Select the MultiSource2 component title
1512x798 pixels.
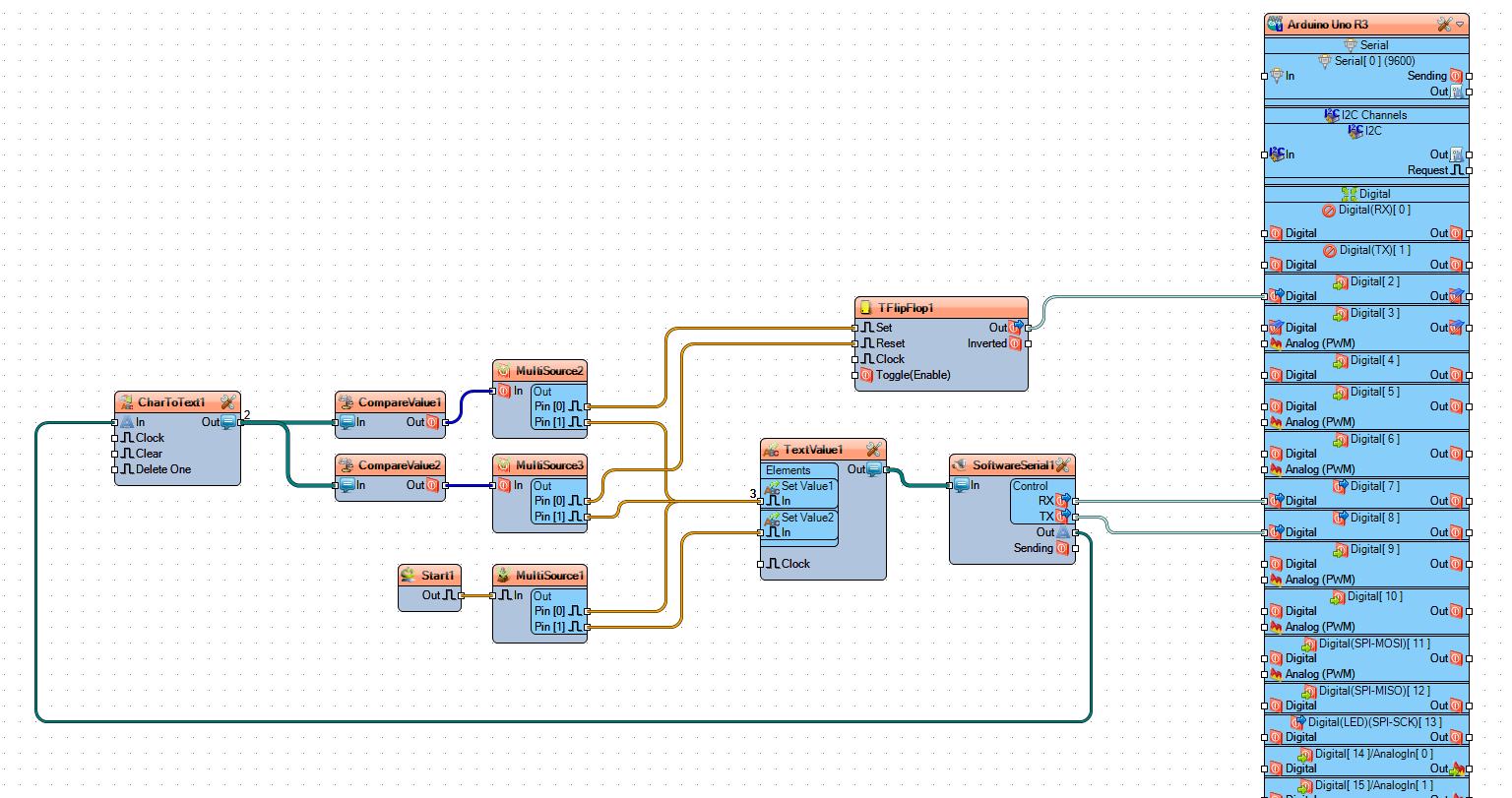[549, 371]
